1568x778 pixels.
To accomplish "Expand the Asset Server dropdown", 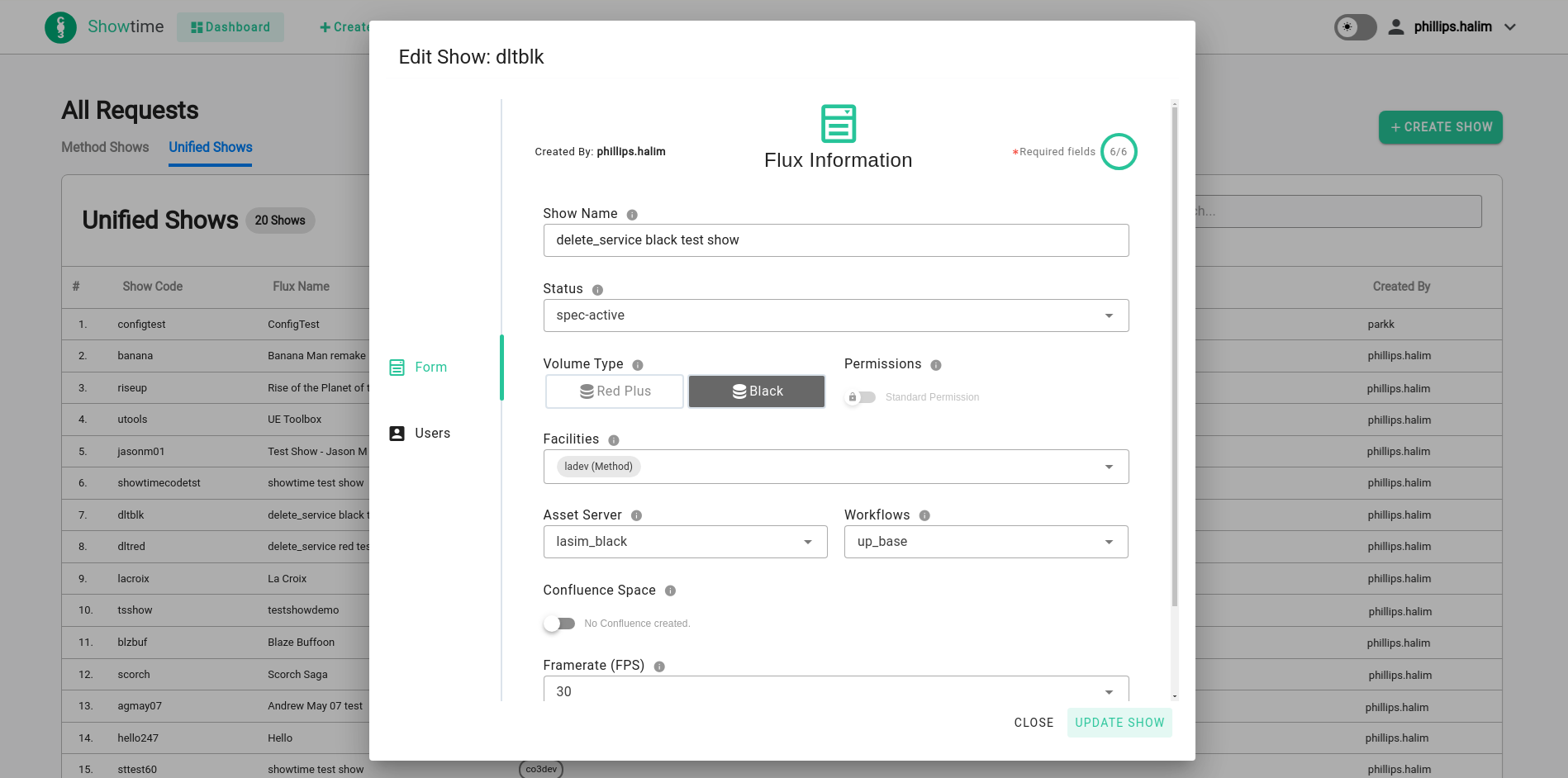I will (685, 542).
